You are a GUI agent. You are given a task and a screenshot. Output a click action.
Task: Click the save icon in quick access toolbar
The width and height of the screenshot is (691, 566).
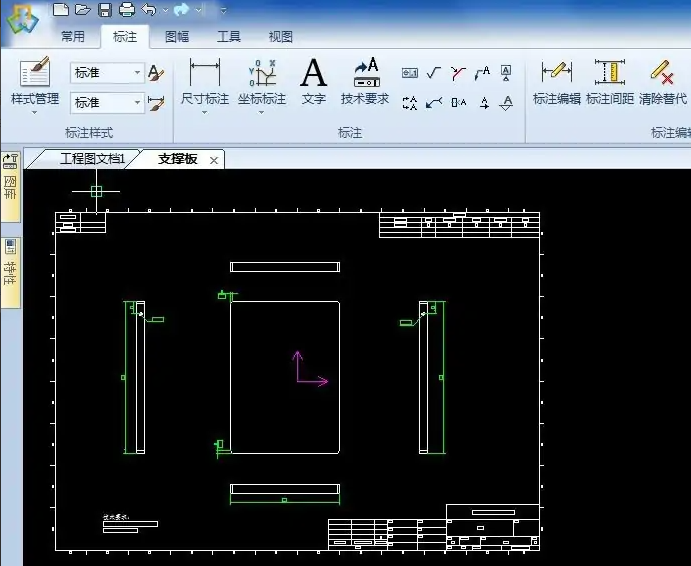(x=105, y=10)
